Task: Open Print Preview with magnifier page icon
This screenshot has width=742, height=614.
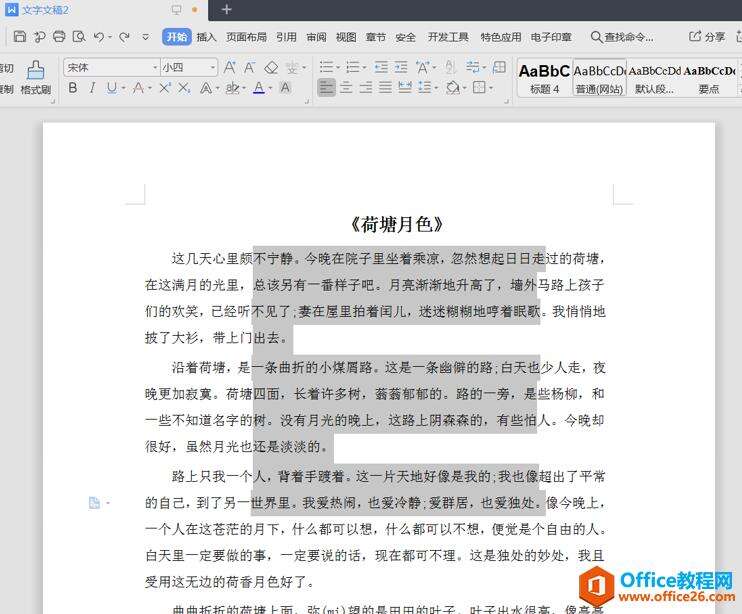Action: point(79,36)
